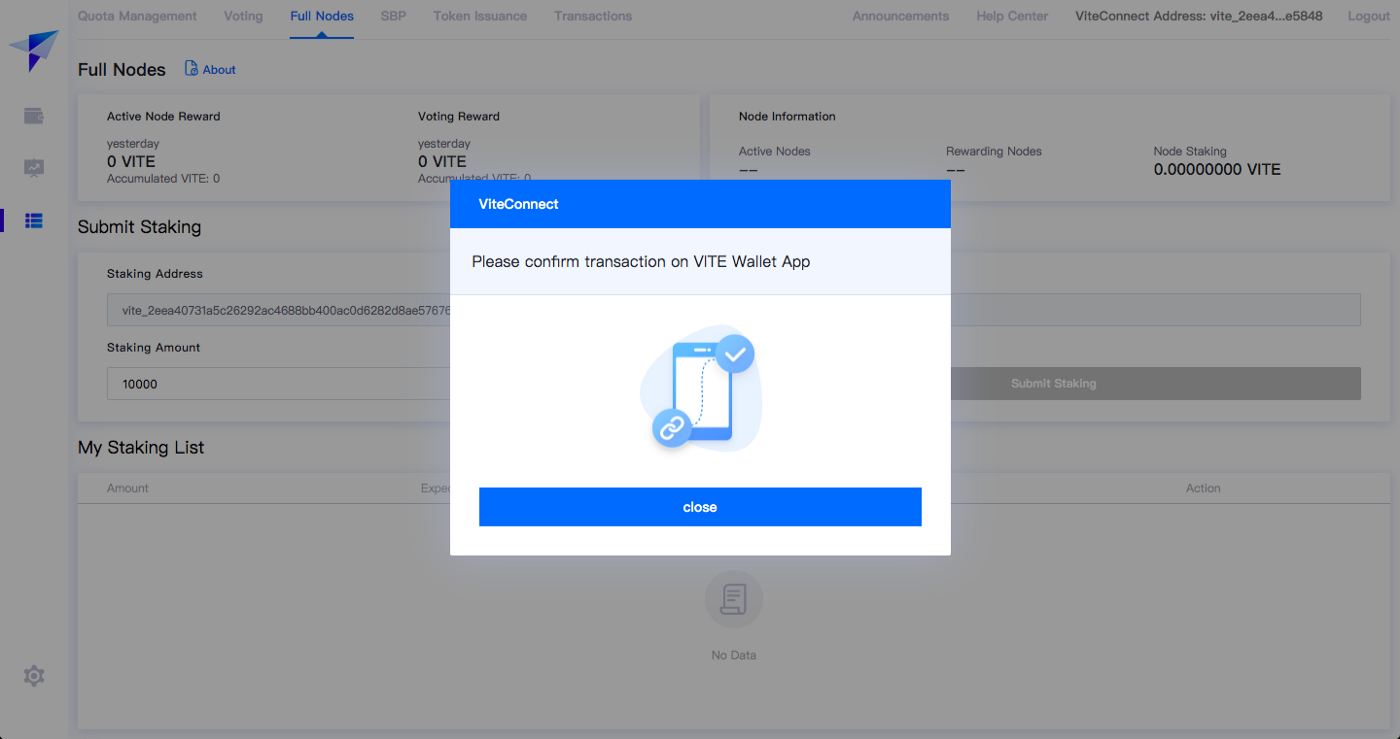The height and width of the screenshot is (739, 1400).
Task: Click the Node Information heading
Action: (x=787, y=116)
